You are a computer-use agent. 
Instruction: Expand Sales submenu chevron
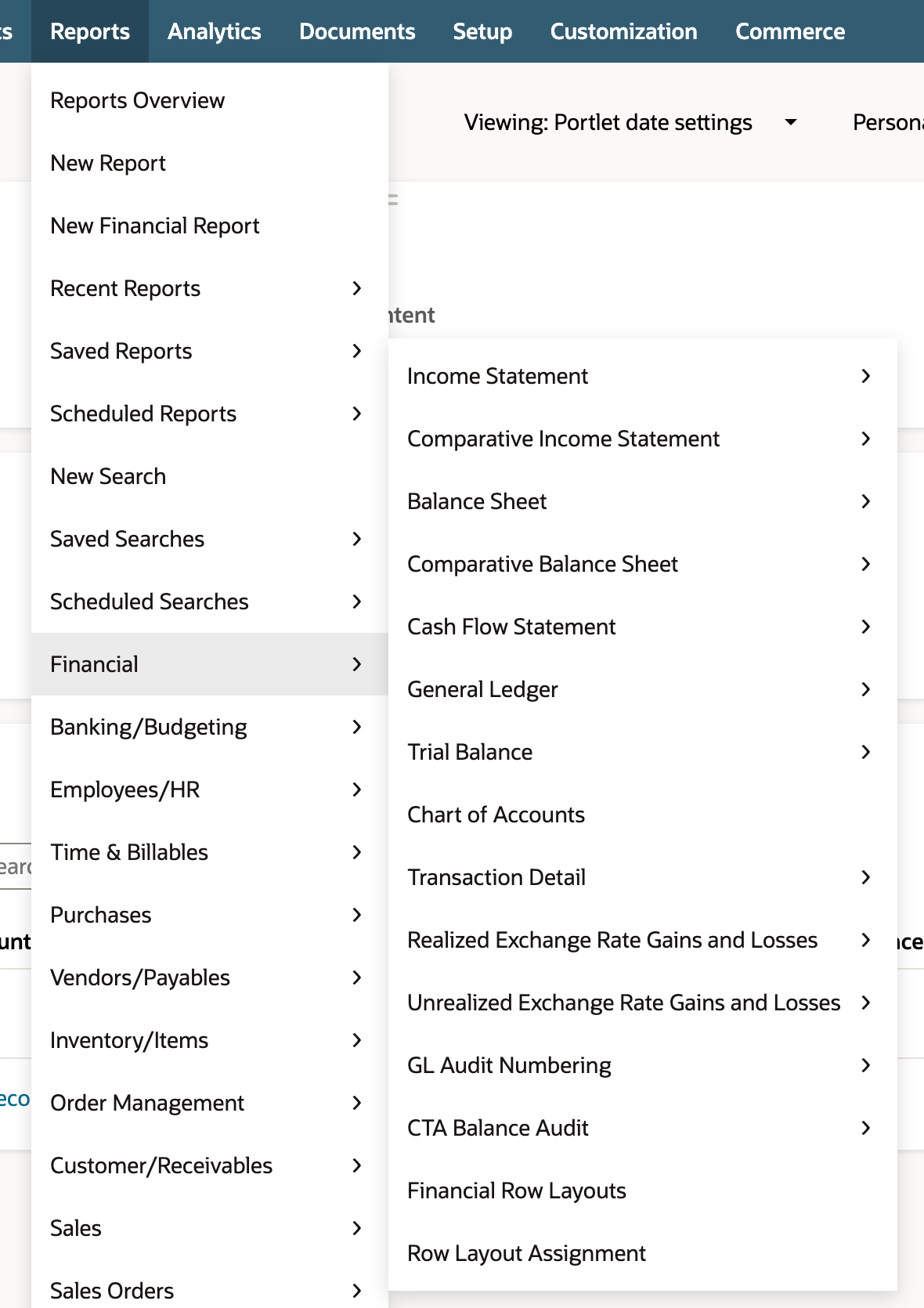tap(357, 1228)
